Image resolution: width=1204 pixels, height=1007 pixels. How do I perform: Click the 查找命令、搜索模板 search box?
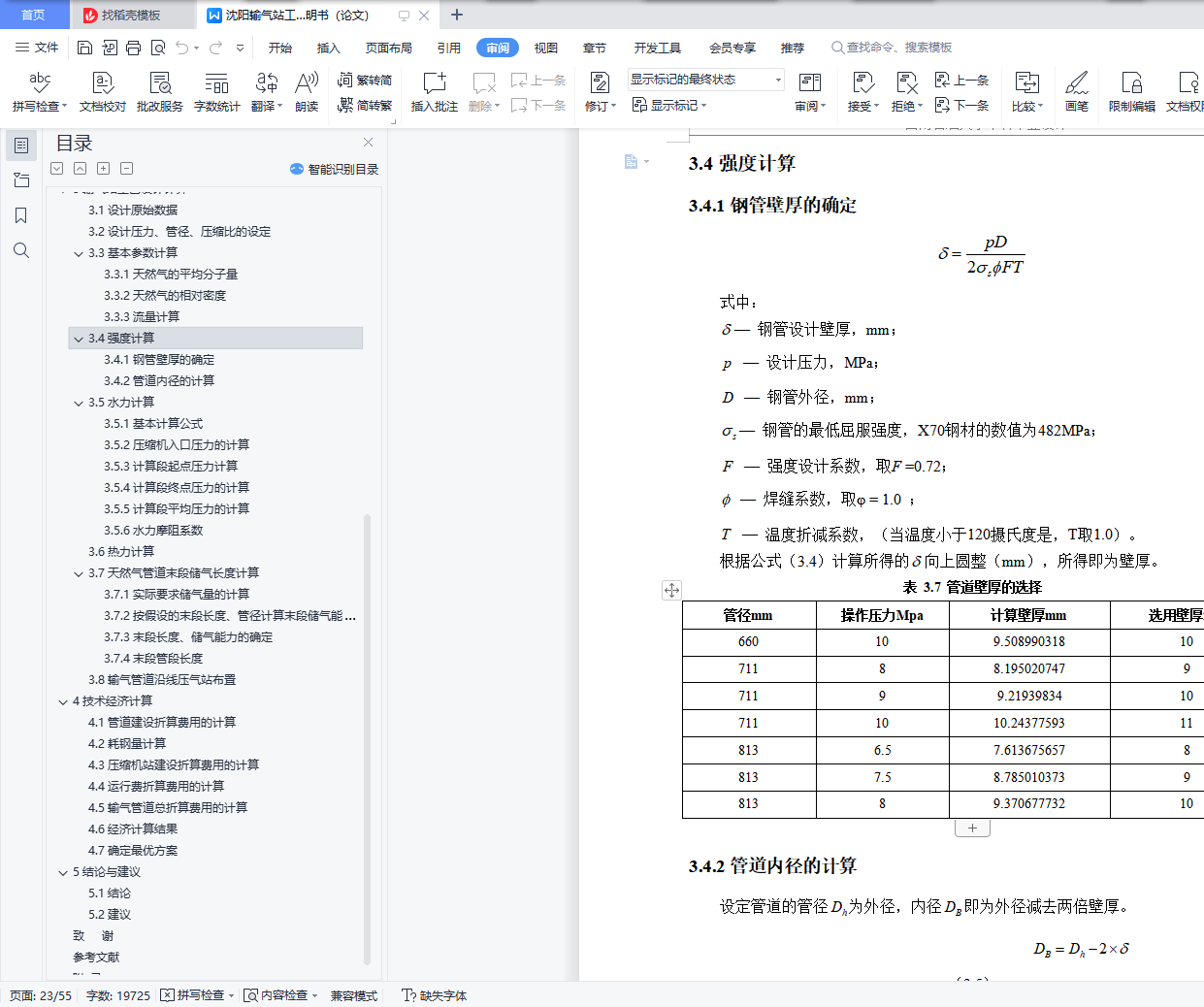click(893, 48)
